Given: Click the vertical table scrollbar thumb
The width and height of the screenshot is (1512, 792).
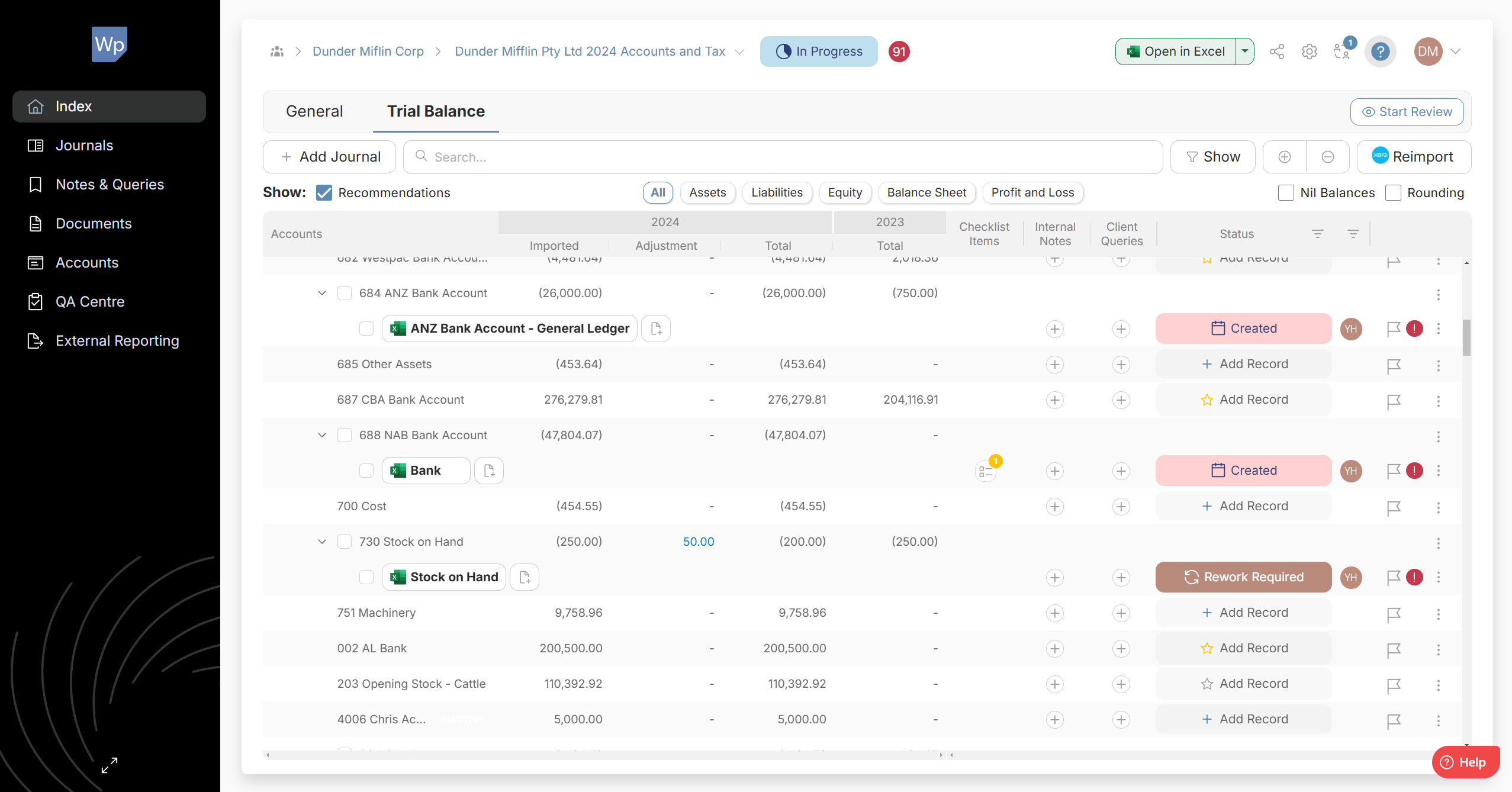Looking at the screenshot, I should click(1466, 337).
